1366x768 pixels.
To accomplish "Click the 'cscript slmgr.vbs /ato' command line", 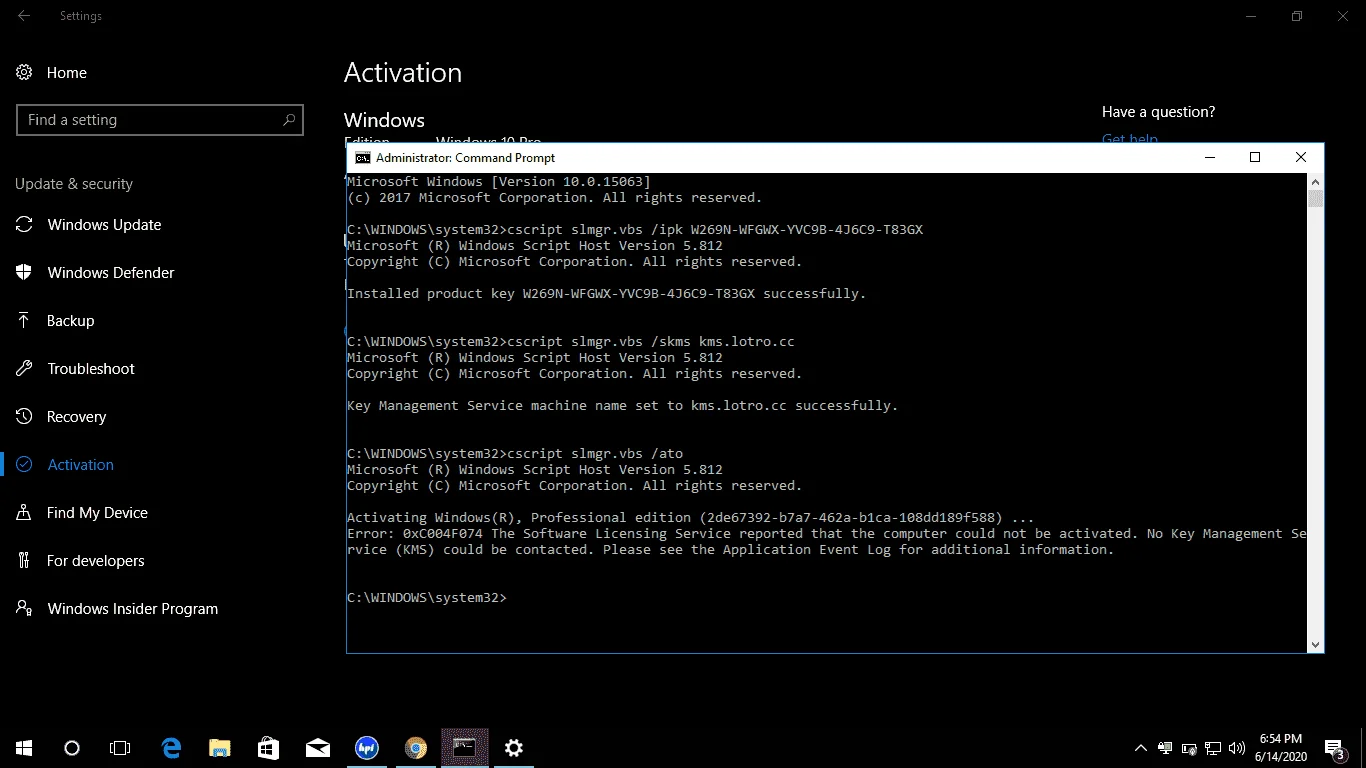I will coord(514,454).
